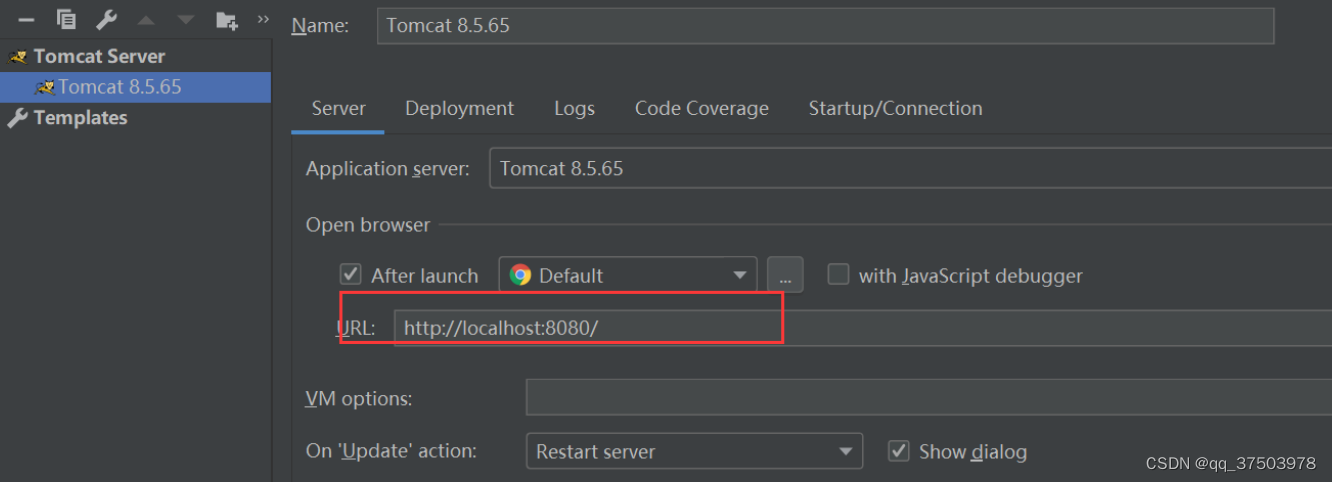Remove the selected configuration with the minus icon
The image size is (1332, 482).
click(26, 19)
